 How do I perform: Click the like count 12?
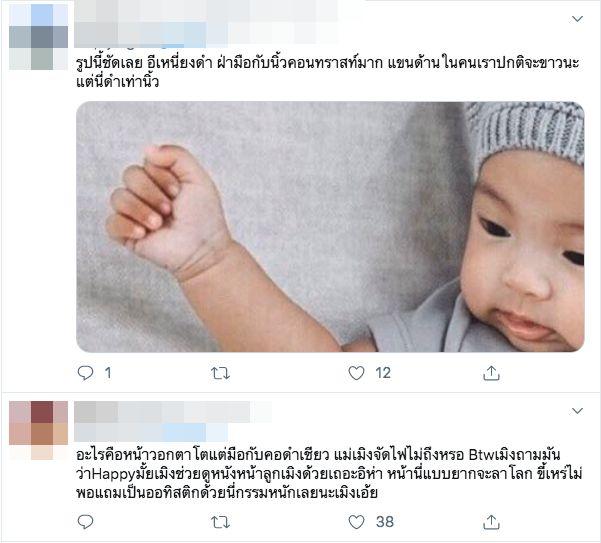pyautogui.click(x=383, y=373)
